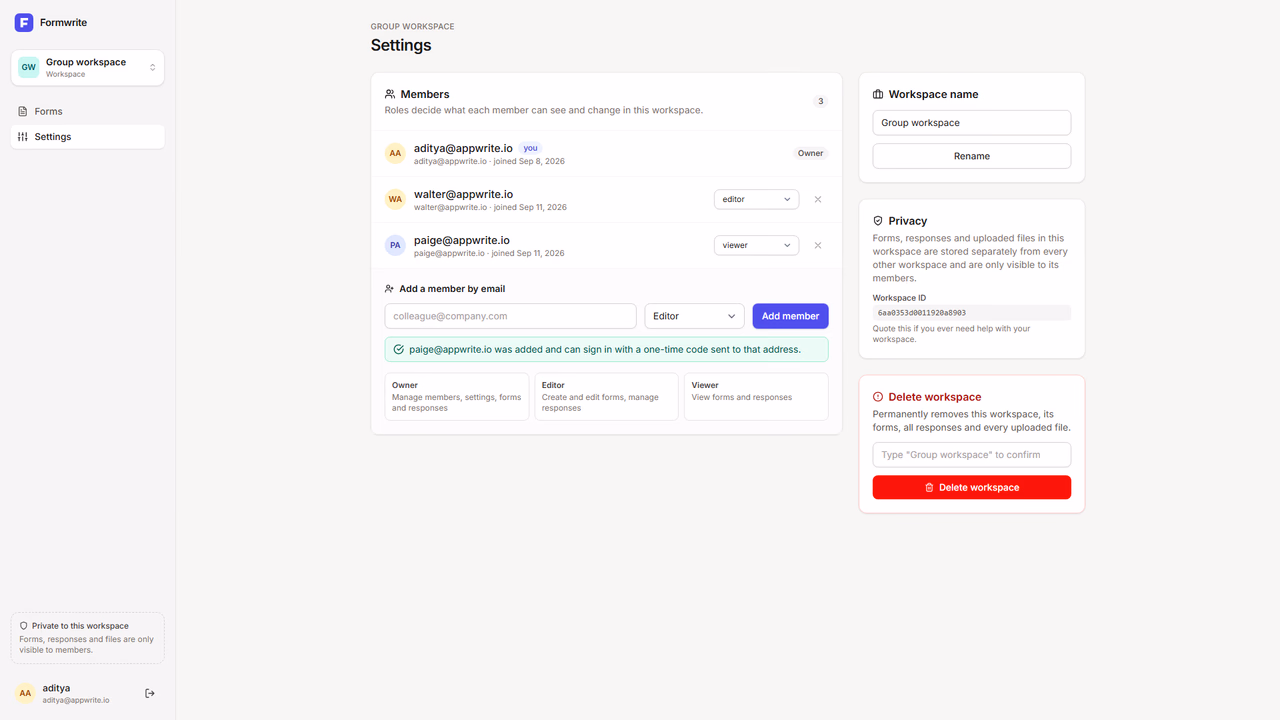This screenshot has height=720, width=1280.
Task: Click aditya@appwrite.io in the sidebar footer
Action: tap(76, 700)
